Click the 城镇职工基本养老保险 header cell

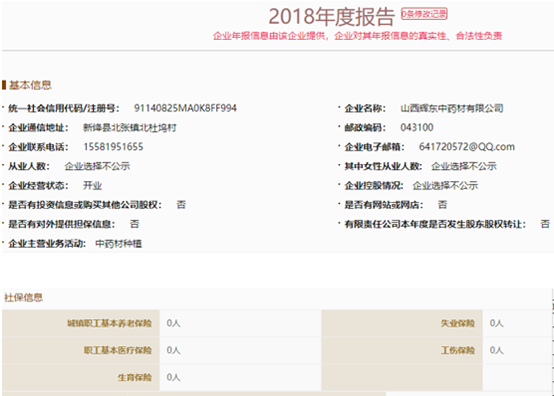pyautogui.click(x=81, y=323)
